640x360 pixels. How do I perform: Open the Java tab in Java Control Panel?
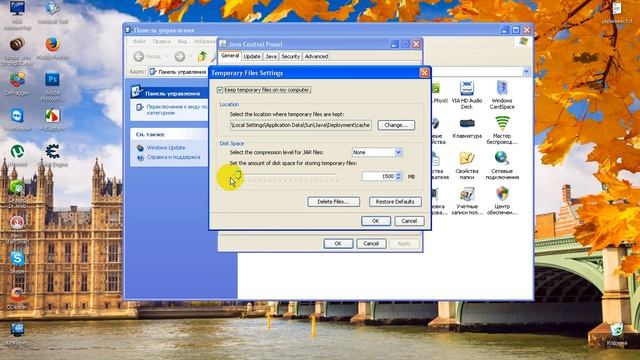[271, 56]
